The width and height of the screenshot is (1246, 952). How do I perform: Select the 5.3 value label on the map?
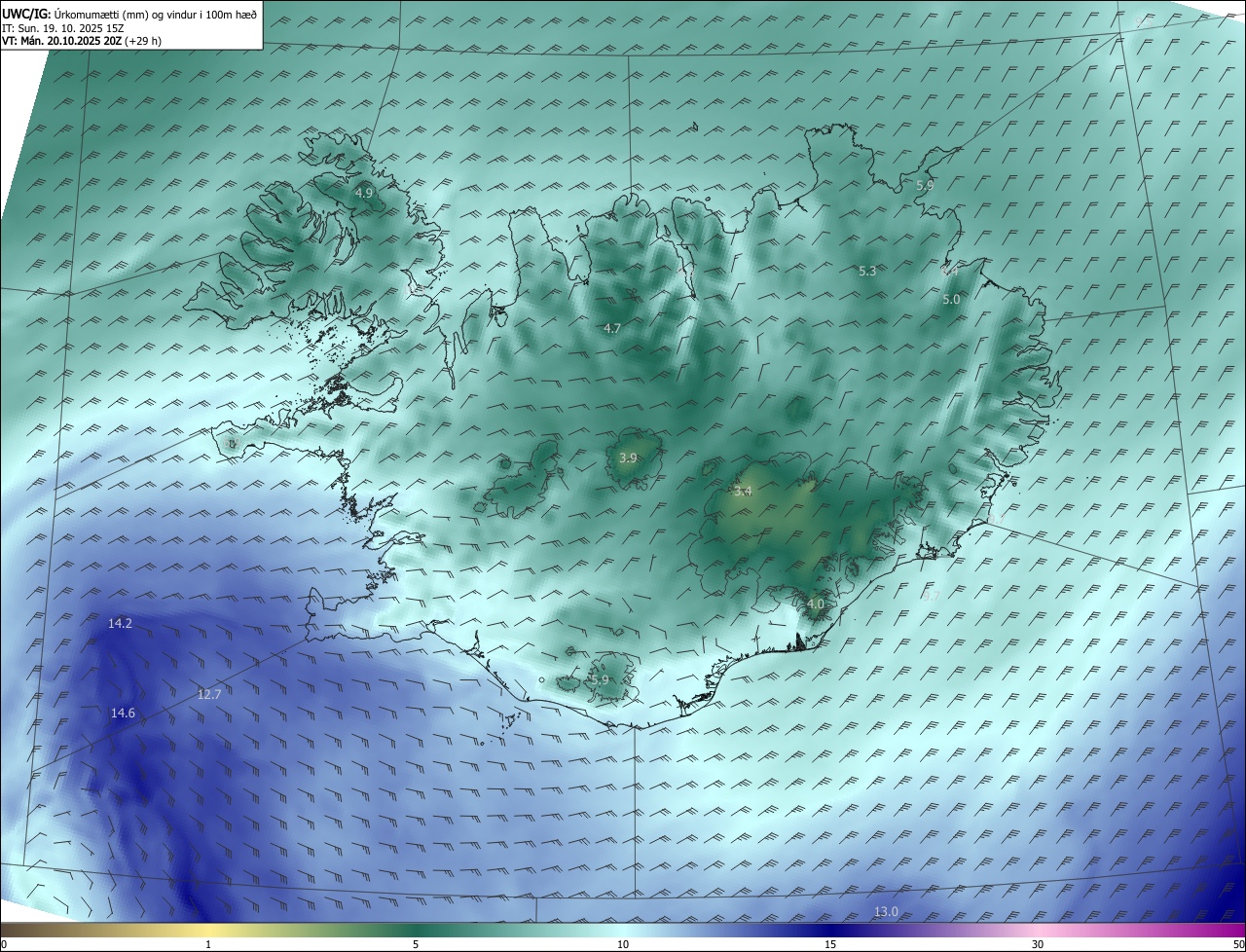tap(867, 271)
